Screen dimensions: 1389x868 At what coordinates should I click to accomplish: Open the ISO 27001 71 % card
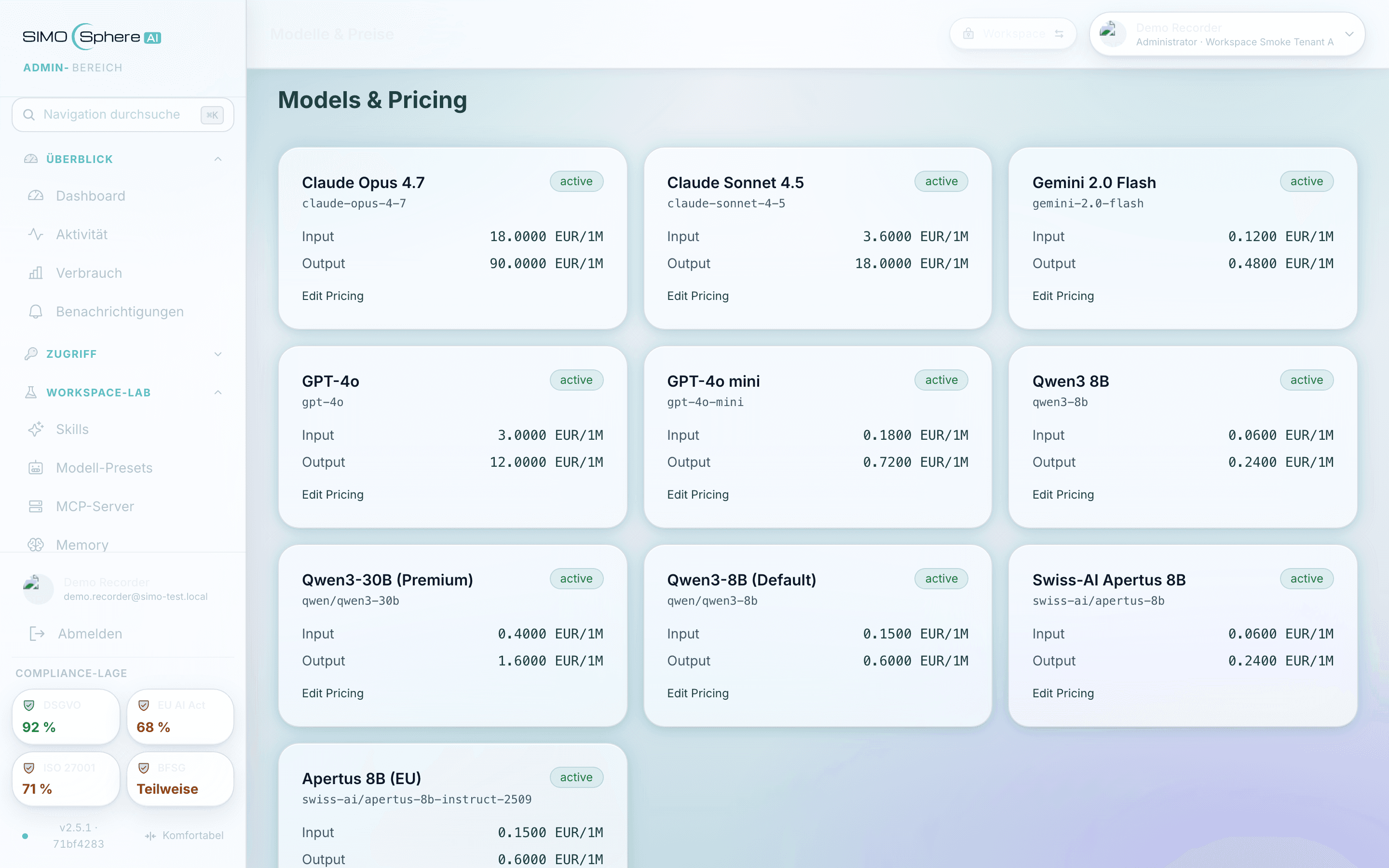(x=66, y=779)
